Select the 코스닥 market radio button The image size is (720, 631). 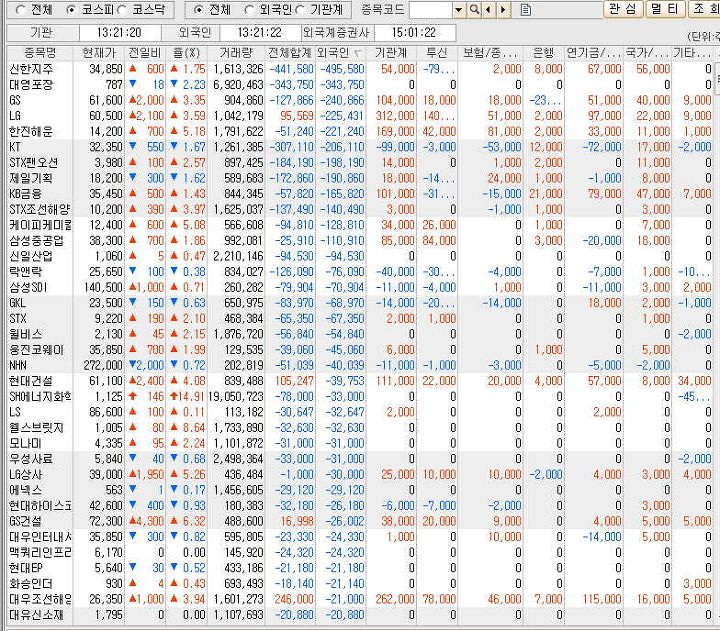(x=122, y=10)
